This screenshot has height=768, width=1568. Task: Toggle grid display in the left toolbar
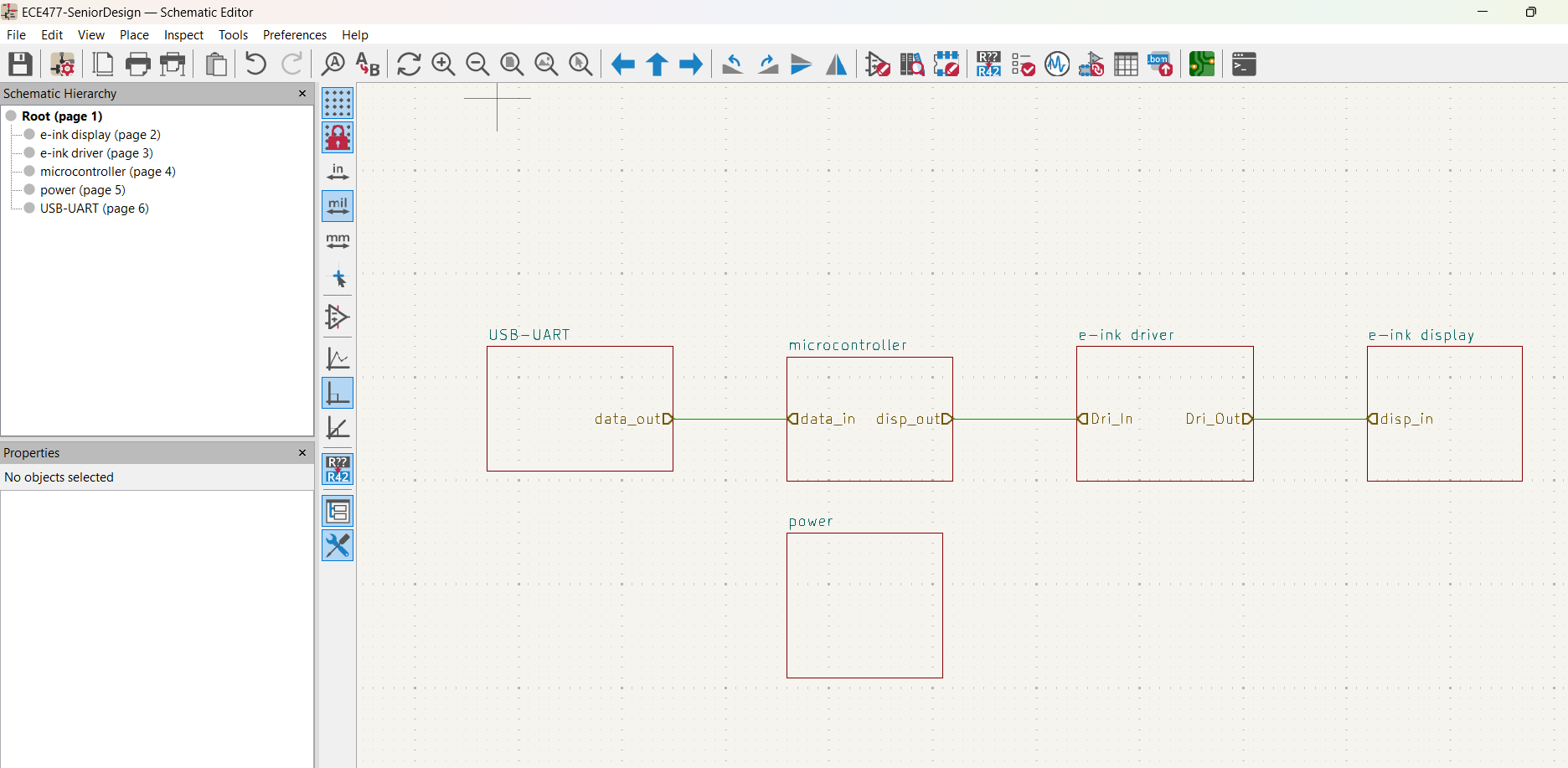pos(338,104)
